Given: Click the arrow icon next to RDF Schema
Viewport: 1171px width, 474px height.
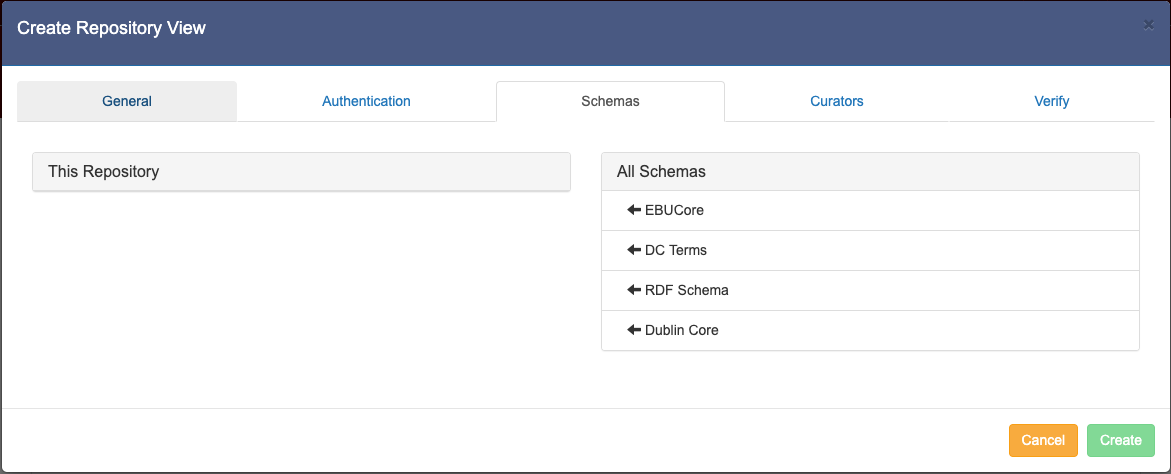Looking at the screenshot, I should (633, 290).
